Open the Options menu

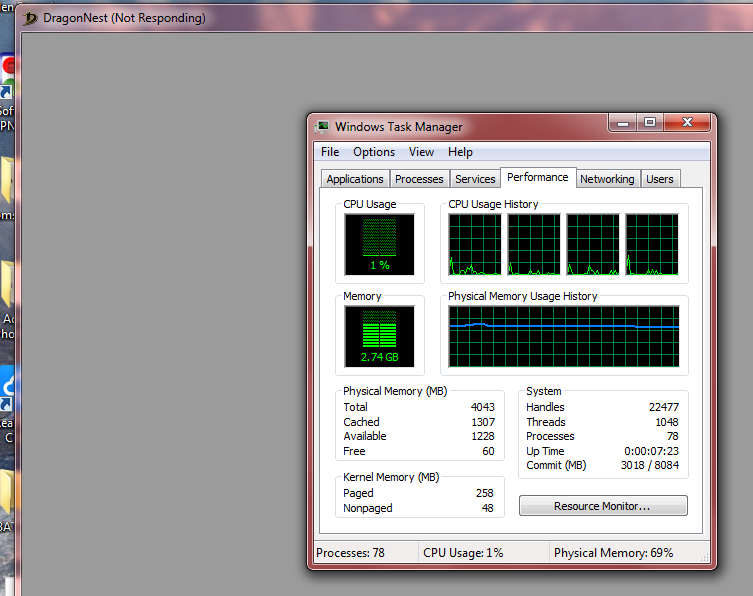click(x=374, y=152)
